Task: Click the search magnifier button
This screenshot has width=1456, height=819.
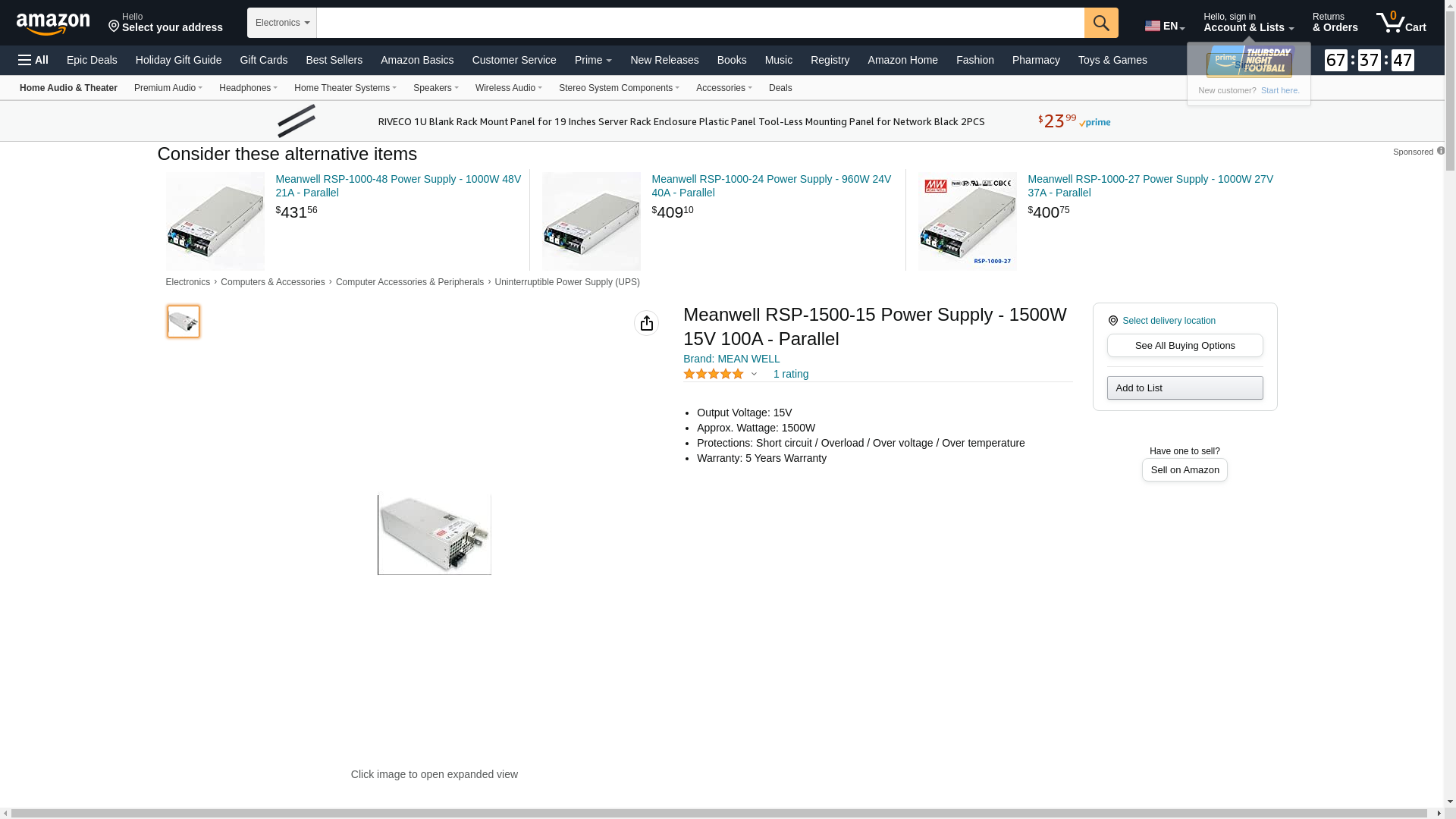Action: [x=1101, y=23]
